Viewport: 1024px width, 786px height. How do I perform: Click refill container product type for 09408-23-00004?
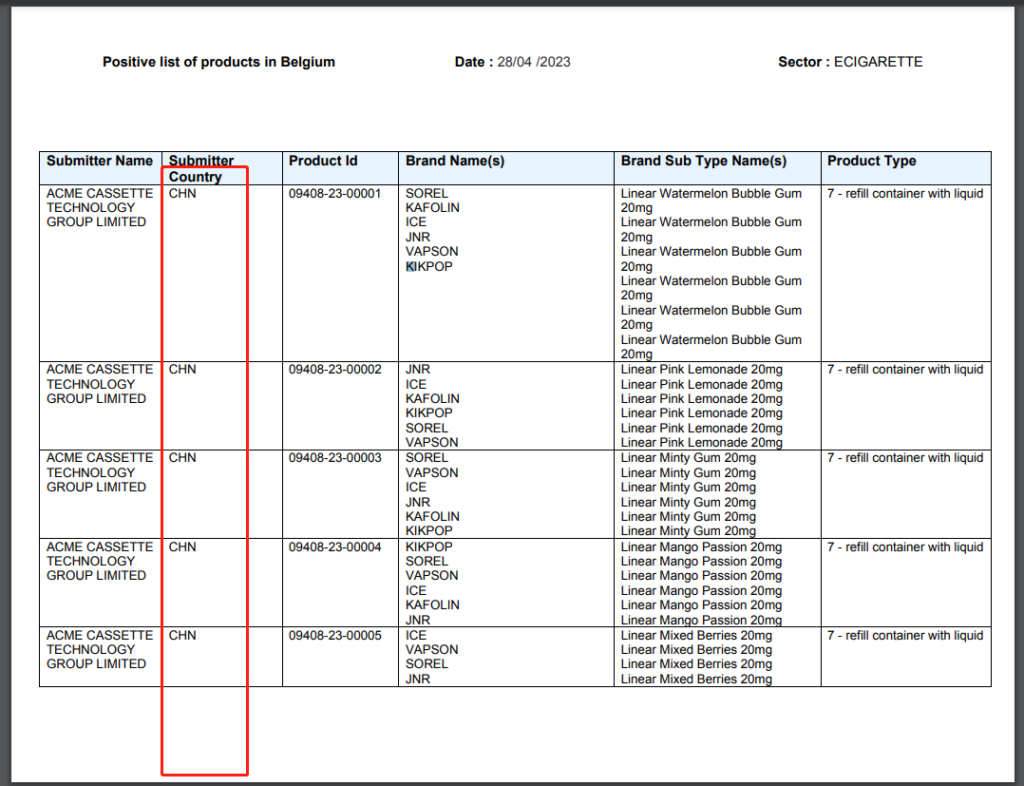(x=905, y=547)
